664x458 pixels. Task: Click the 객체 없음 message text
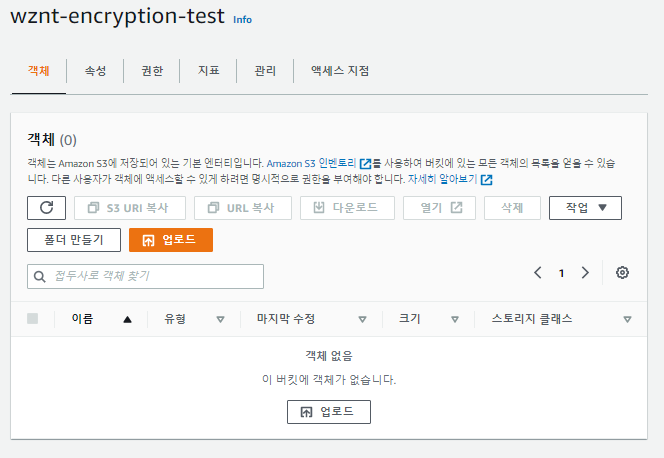click(329, 356)
